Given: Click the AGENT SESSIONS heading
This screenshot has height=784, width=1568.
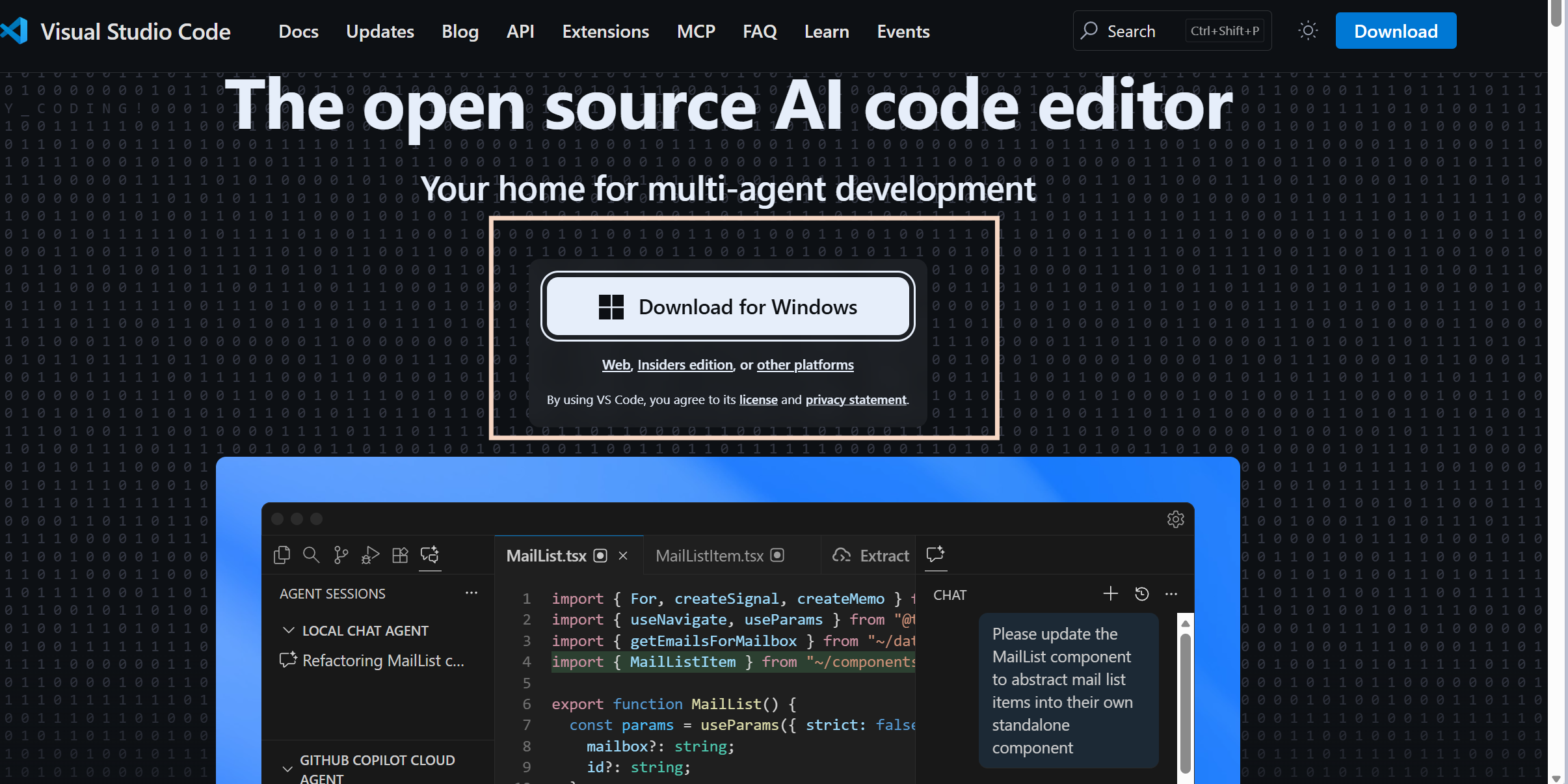Looking at the screenshot, I should [x=332, y=593].
